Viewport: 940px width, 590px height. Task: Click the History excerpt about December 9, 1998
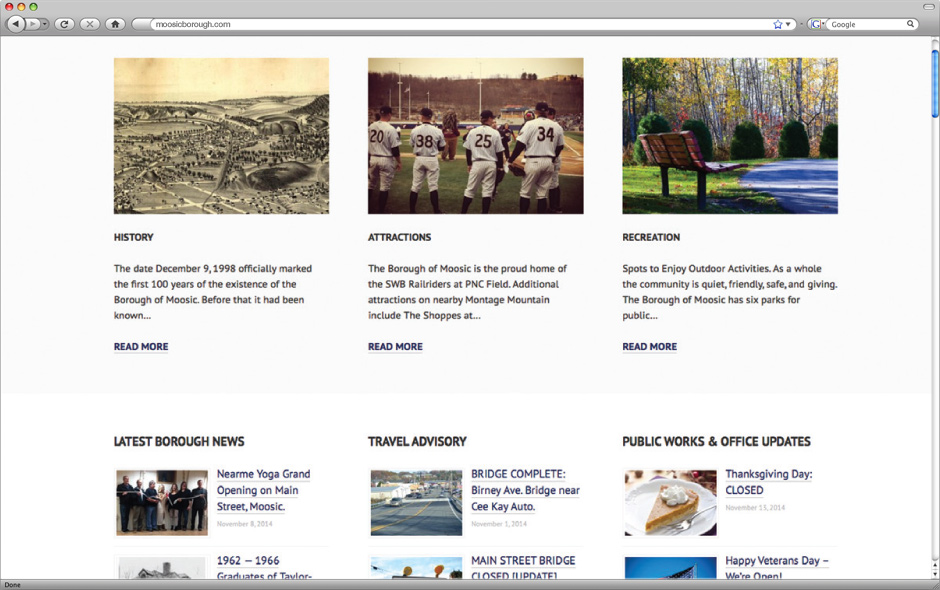[x=213, y=292]
